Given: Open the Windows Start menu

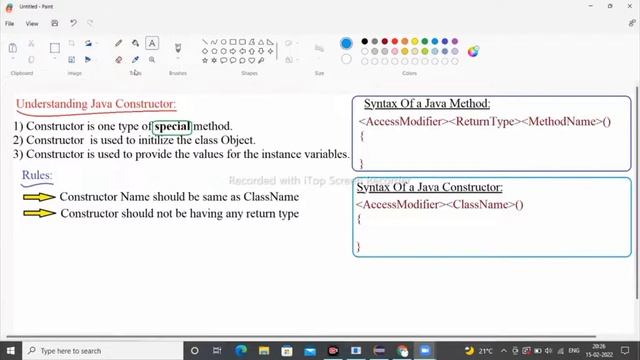Looking at the screenshot, I should tap(11, 351).
